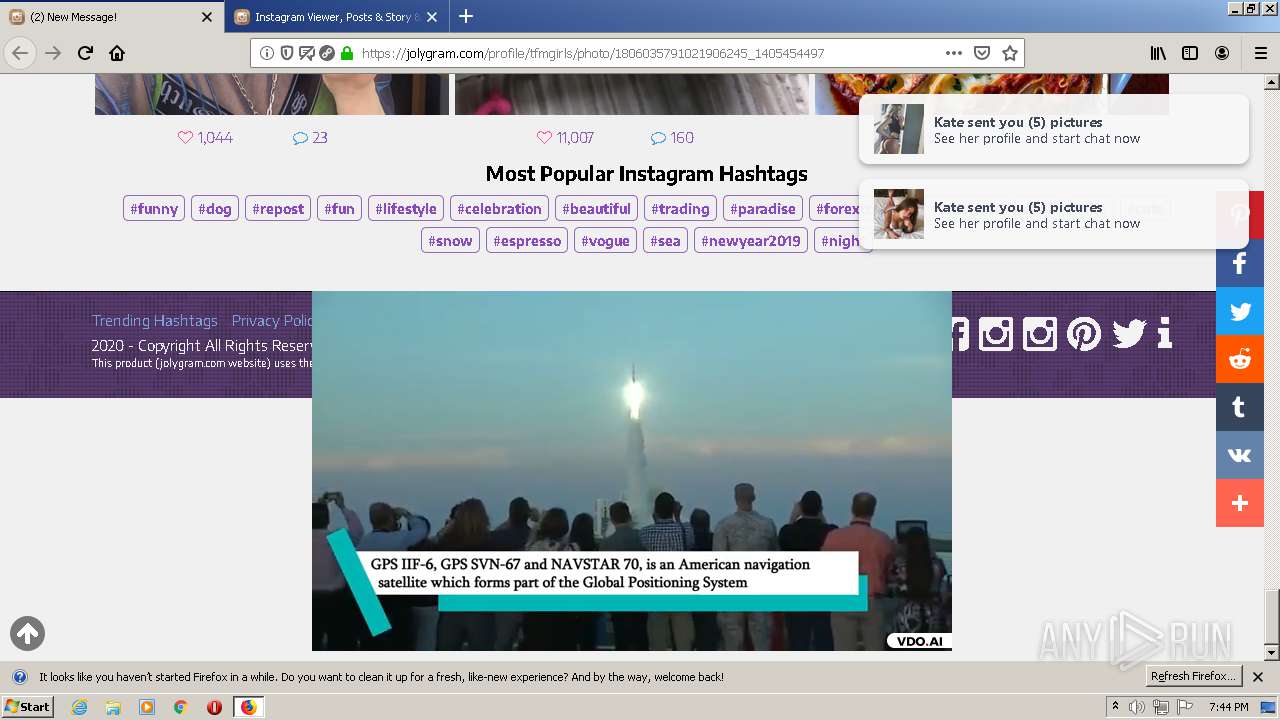Click the 23 comments bubble icon
The height and width of the screenshot is (720, 1280).
click(300, 138)
